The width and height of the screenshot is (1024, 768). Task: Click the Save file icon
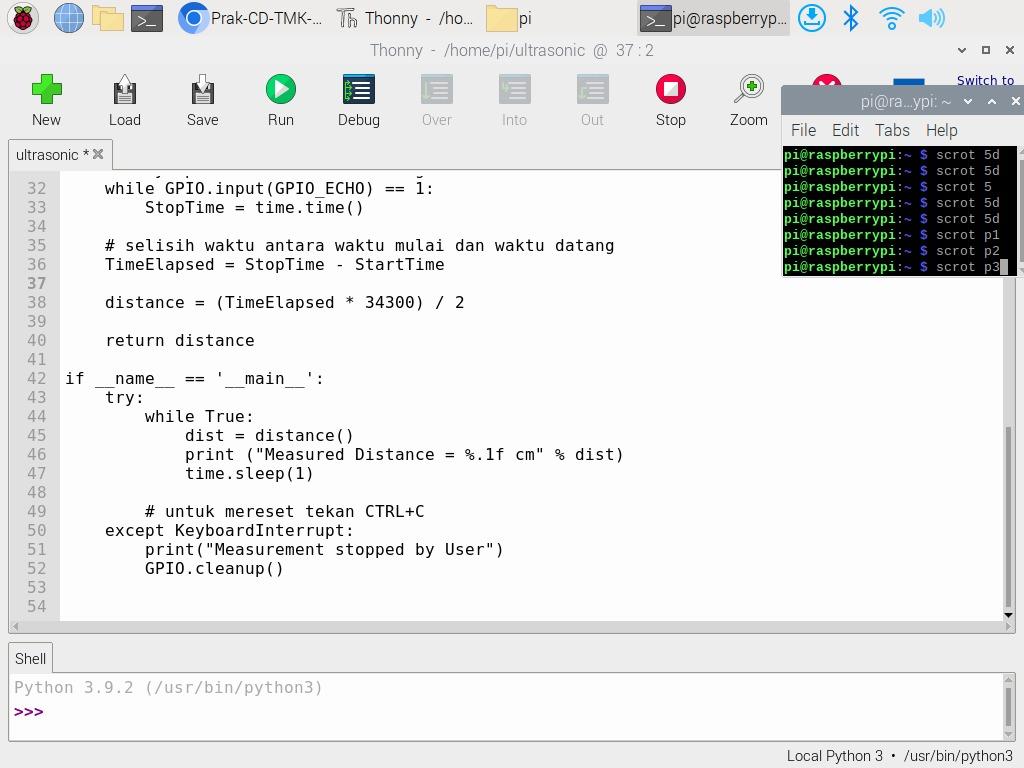point(202,89)
